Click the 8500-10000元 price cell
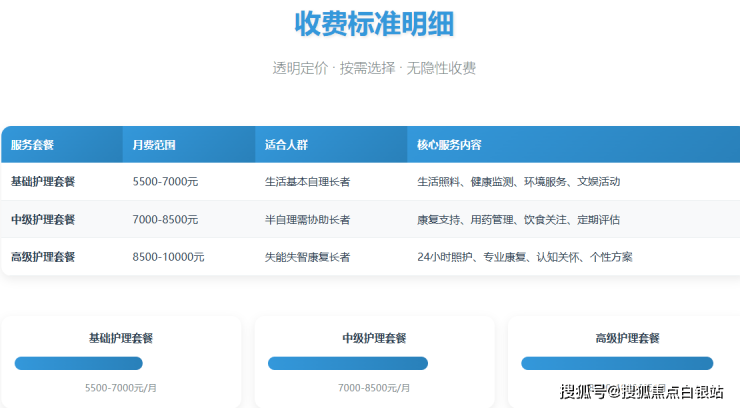 click(168, 257)
